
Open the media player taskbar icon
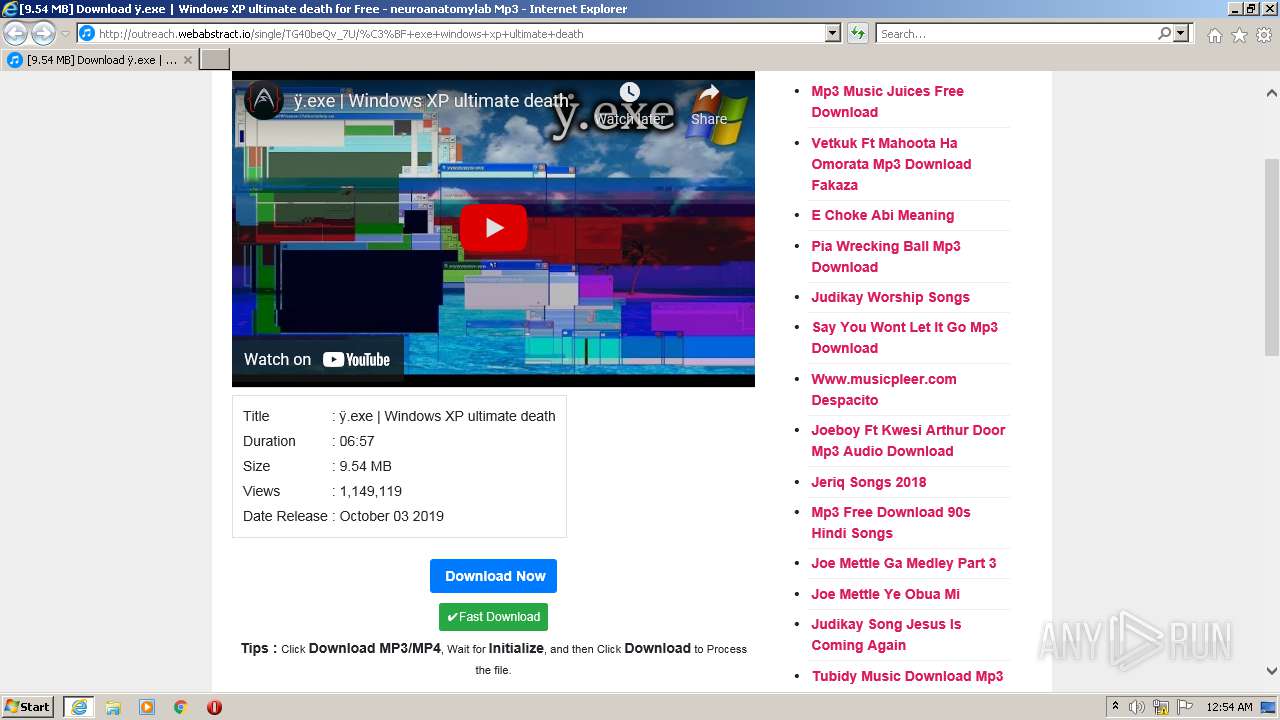(x=147, y=707)
